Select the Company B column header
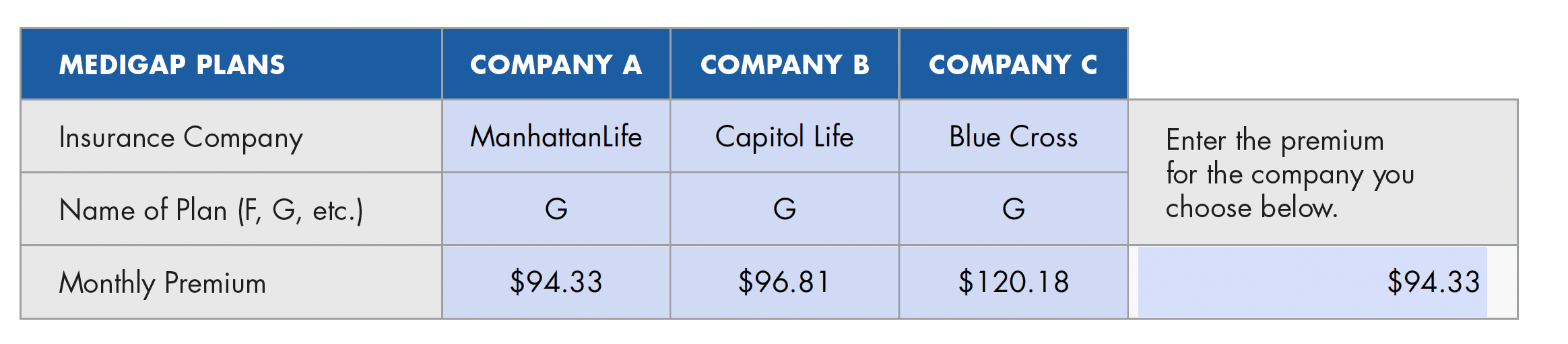The height and width of the screenshot is (344, 1568). click(785, 64)
